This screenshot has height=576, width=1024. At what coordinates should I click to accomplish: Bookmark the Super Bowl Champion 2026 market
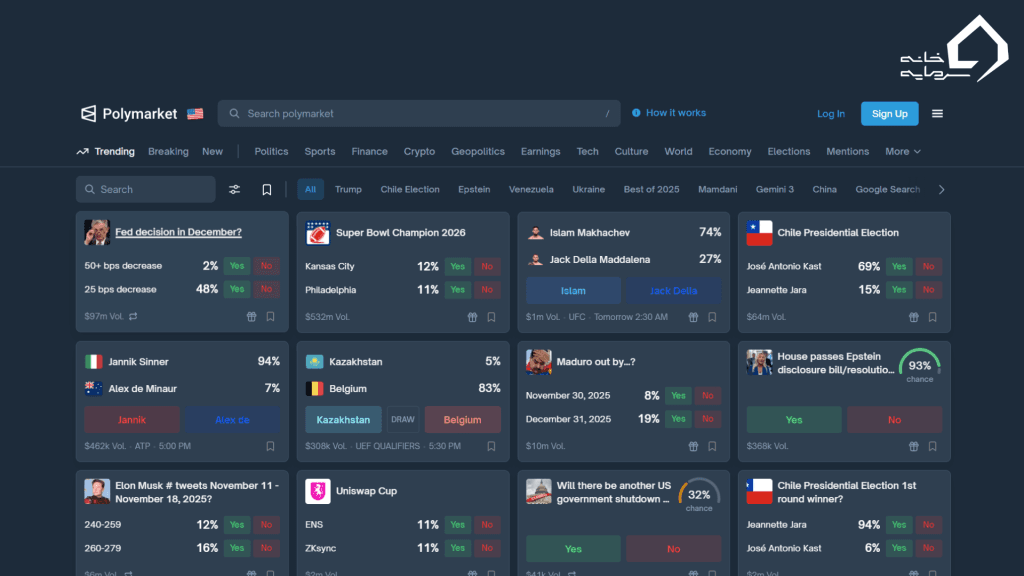click(491, 317)
